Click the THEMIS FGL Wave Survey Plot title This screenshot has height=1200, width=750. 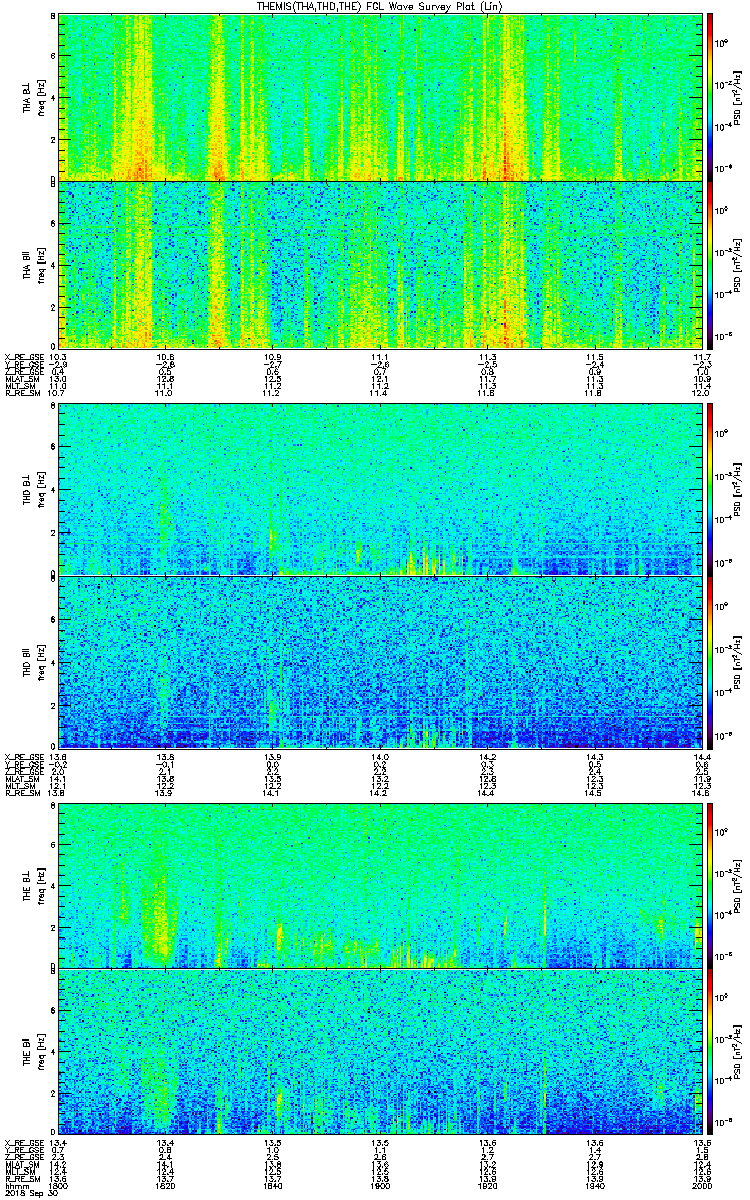tap(380, 6)
